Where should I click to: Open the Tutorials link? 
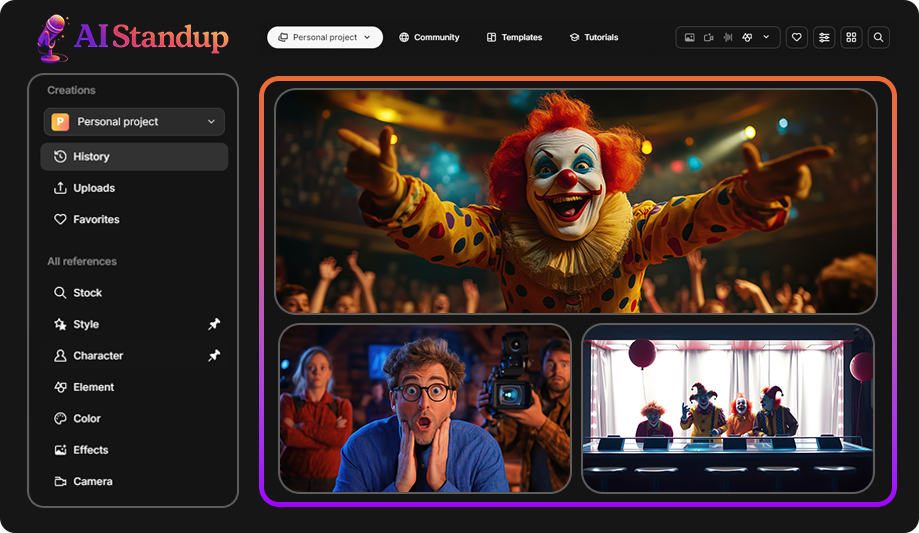click(x=594, y=37)
